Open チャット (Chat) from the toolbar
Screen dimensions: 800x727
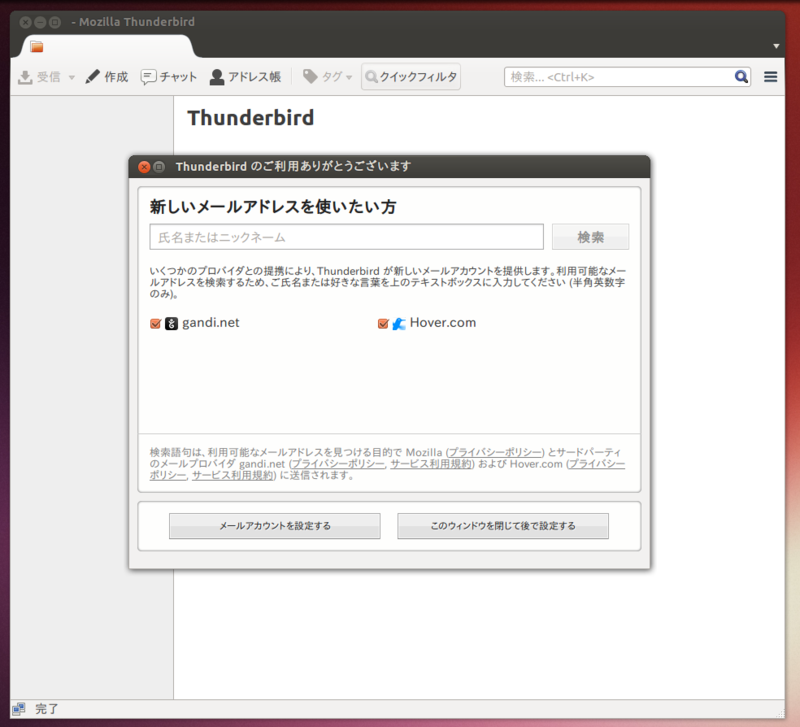[x=169, y=77]
